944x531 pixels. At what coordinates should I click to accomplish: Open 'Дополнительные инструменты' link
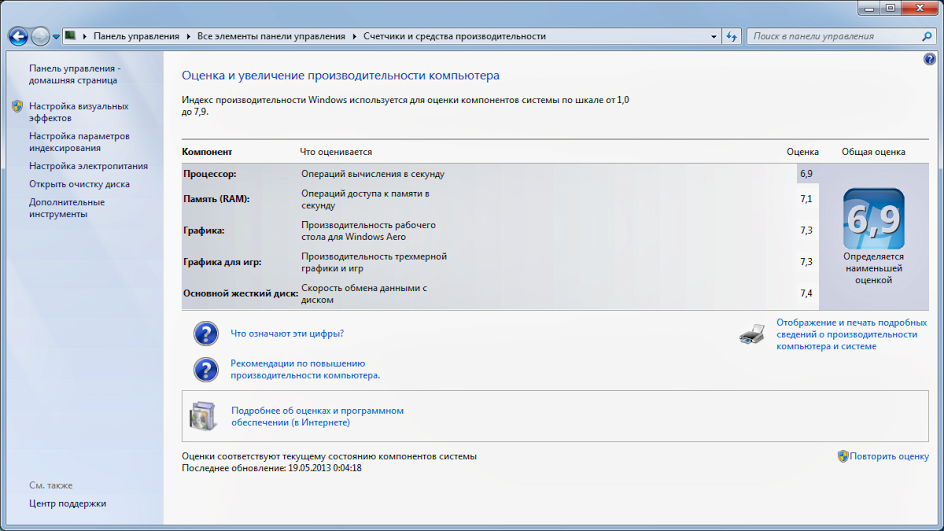[x=67, y=208]
